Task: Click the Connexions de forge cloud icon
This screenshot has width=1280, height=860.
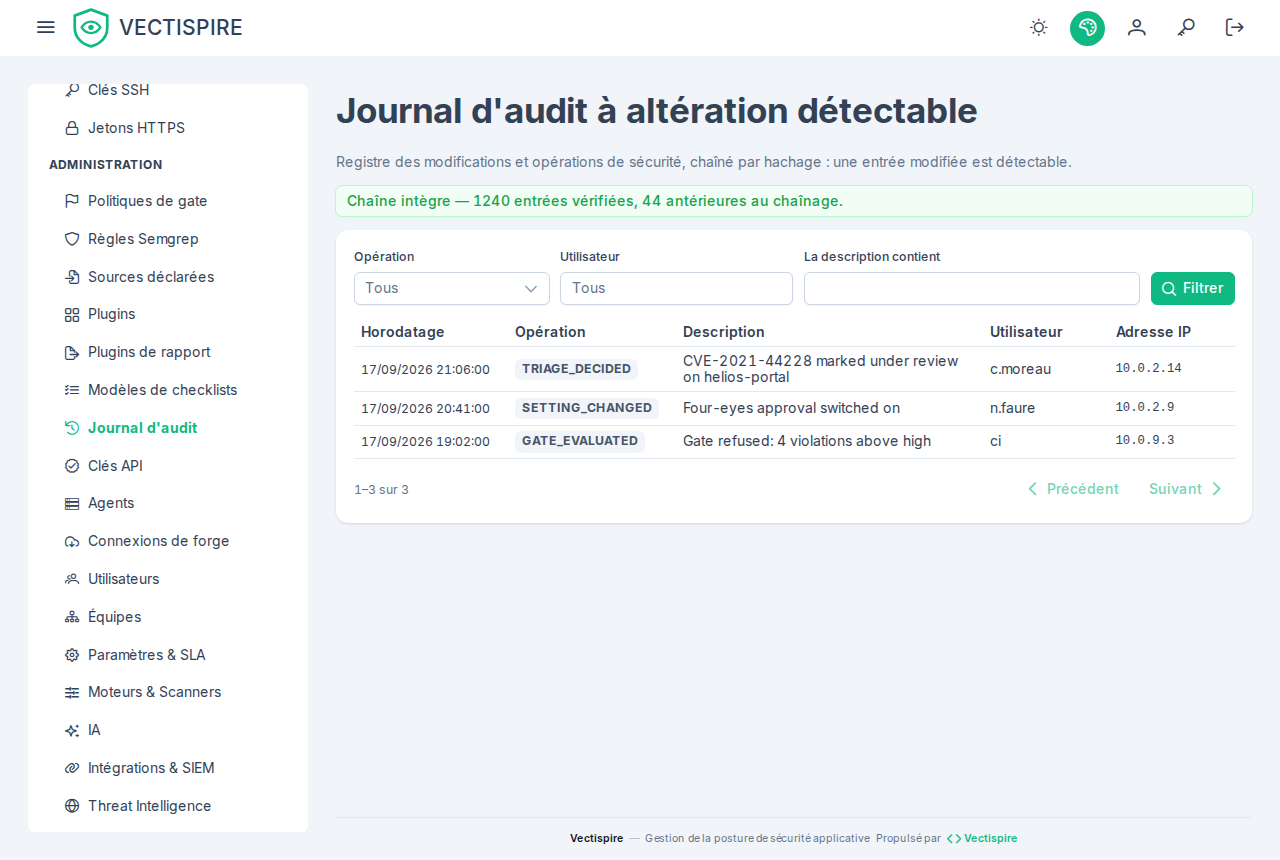Action: pyautogui.click(x=72, y=541)
